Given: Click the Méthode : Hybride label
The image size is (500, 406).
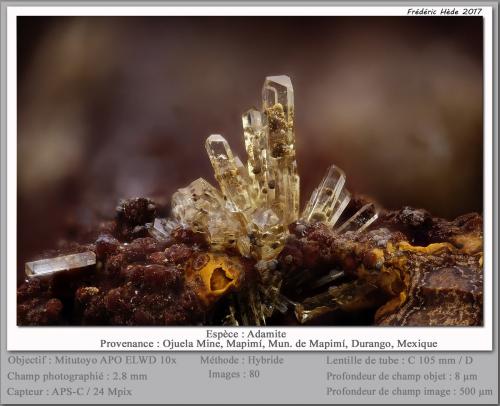Looking at the screenshot, I should coord(242,360).
